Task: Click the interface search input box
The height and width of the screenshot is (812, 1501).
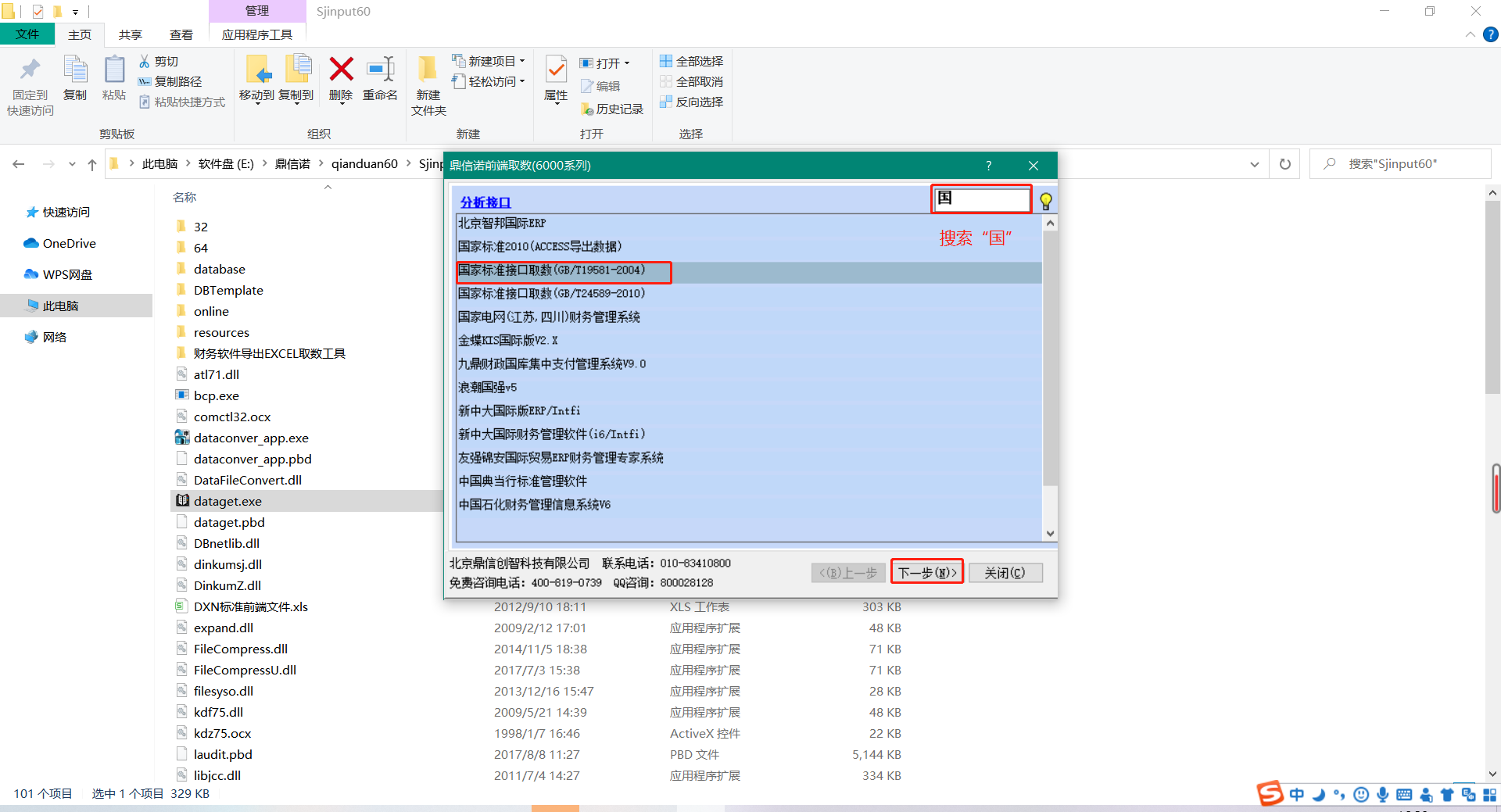Action: point(982,199)
